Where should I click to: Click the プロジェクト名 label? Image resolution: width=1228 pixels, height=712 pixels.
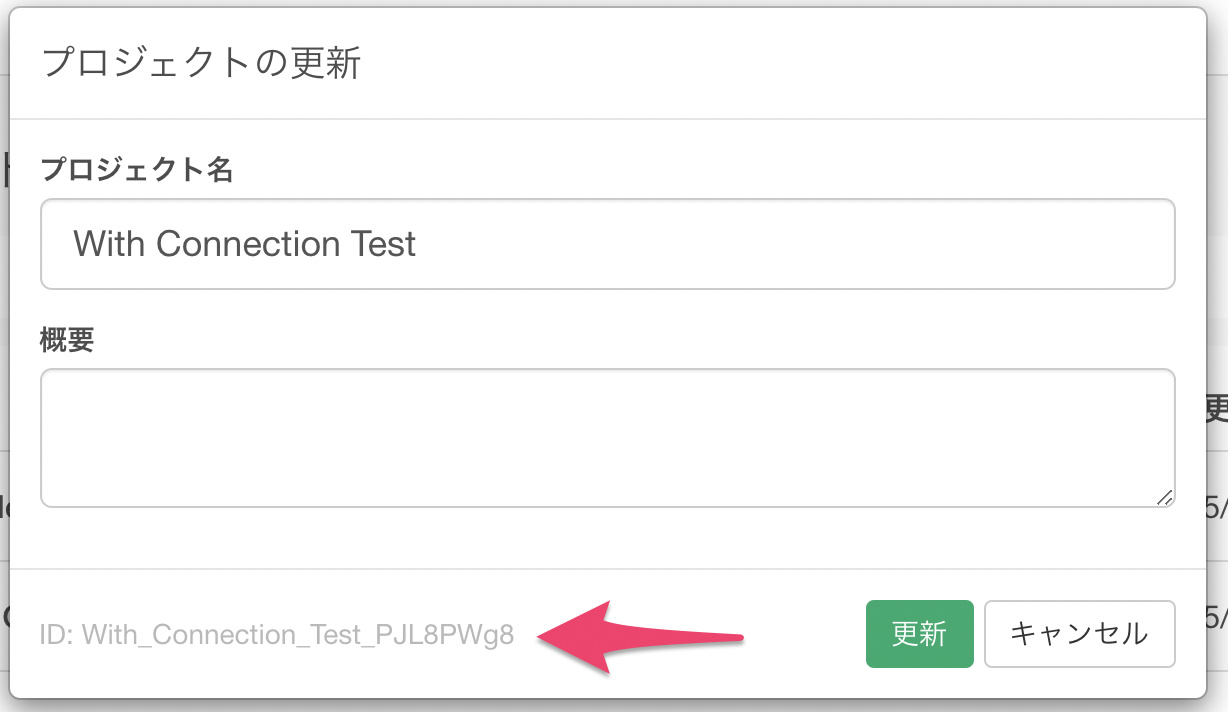(x=137, y=169)
